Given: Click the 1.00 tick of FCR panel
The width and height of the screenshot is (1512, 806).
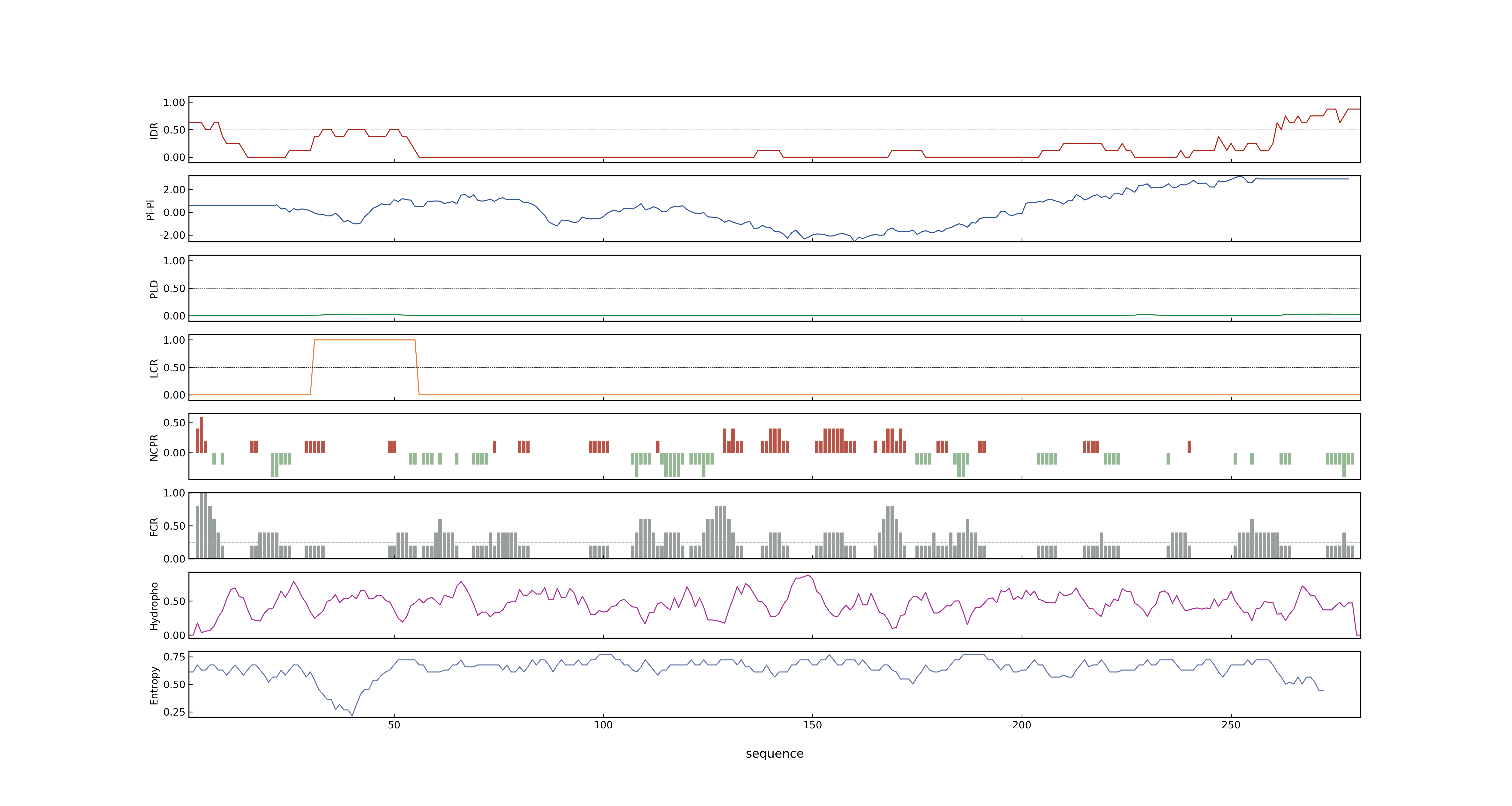Looking at the screenshot, I should (x=174, y=493).
